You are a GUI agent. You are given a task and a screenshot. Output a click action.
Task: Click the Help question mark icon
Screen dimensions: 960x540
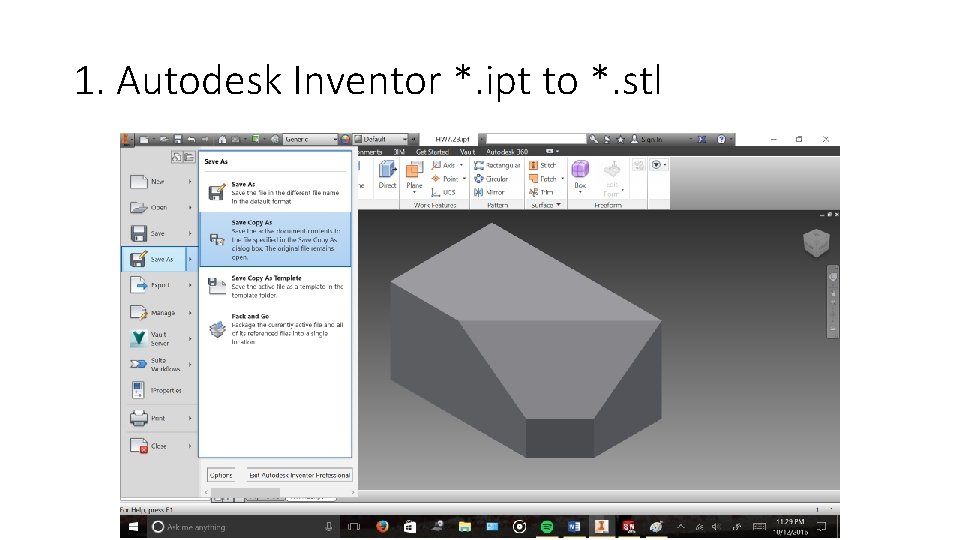pos(721,139)
